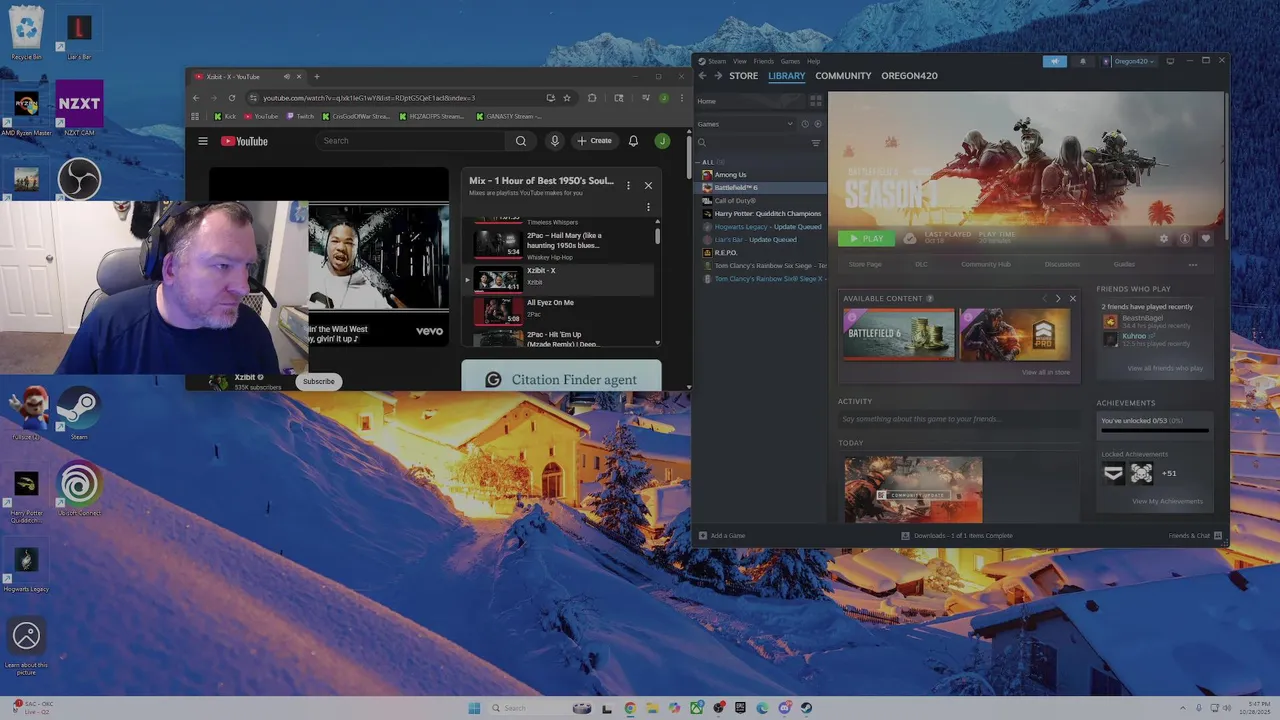The height and width of the screenshot is (720, 1280).
Task: Click Windows Start button on taskbar
Action: [474, 708]
